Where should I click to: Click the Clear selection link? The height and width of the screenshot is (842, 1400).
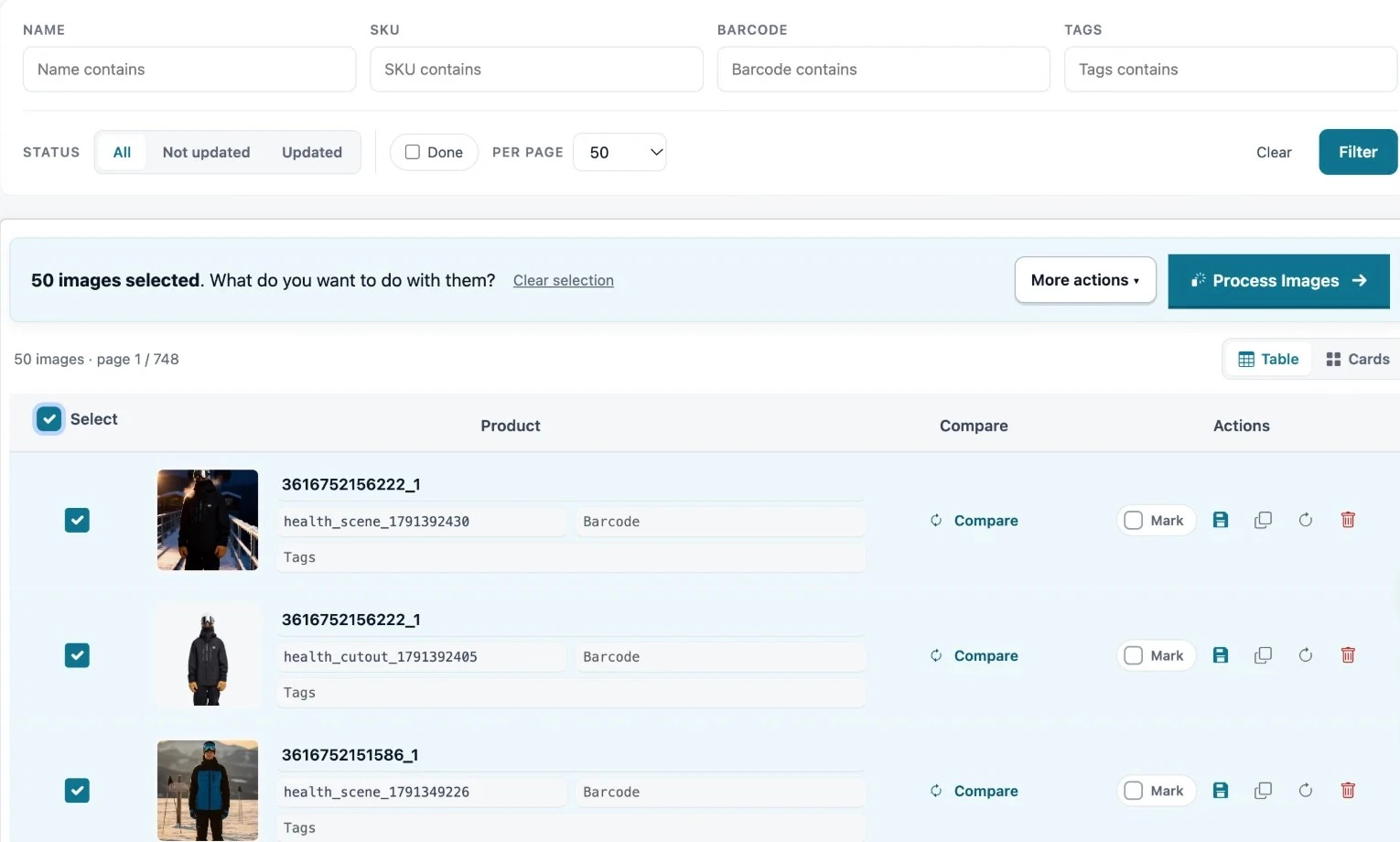tap(564, 280)
